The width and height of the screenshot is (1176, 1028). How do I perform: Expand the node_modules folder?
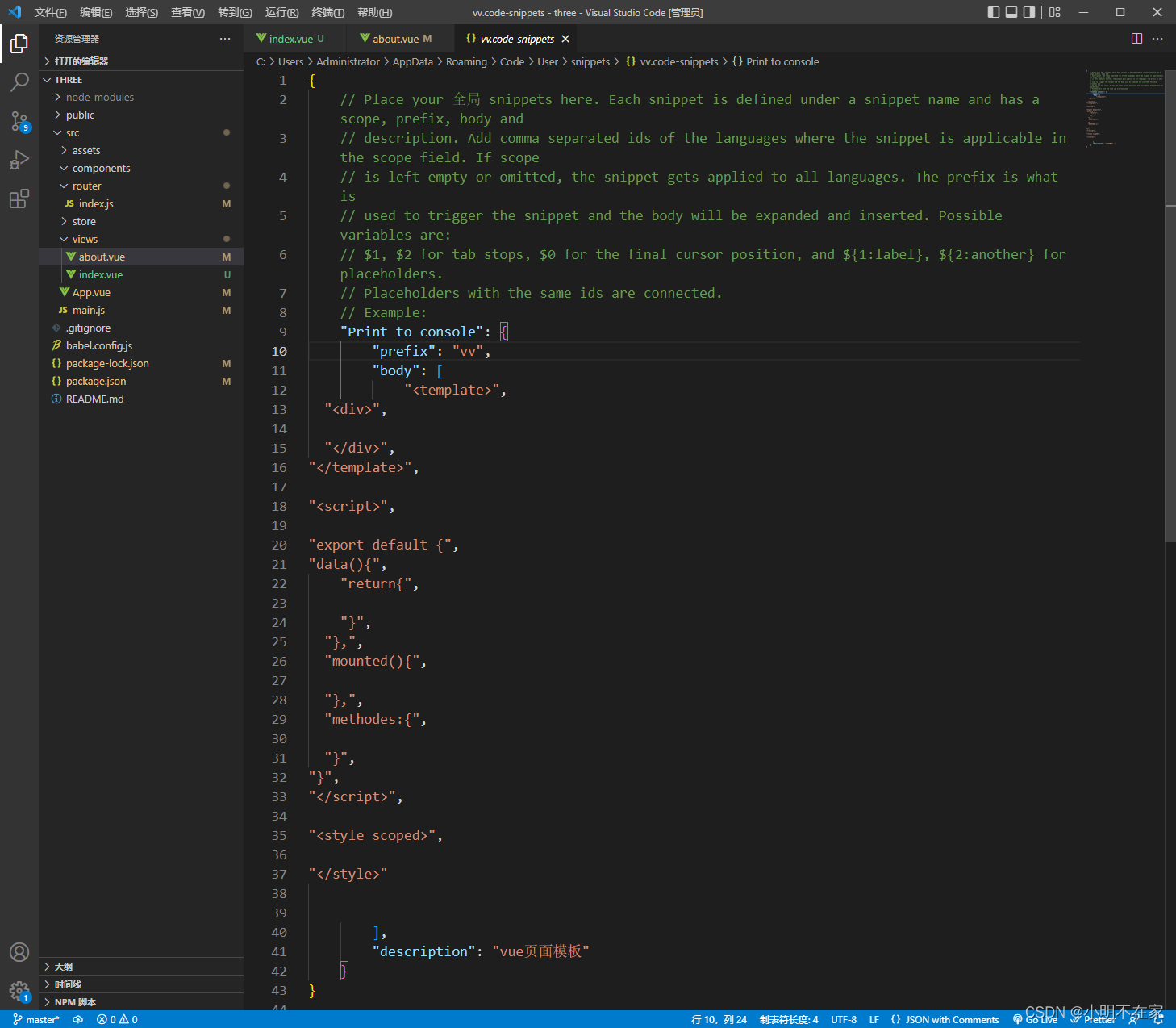point(141,97)
